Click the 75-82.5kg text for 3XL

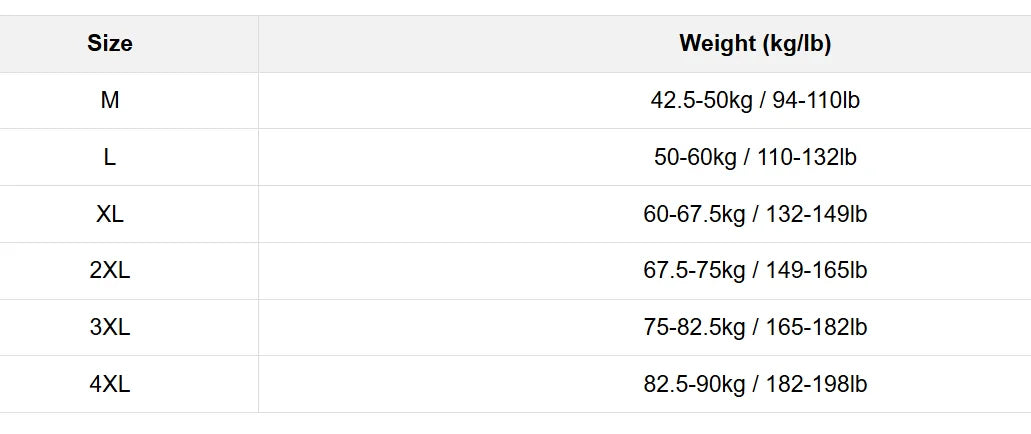pos(694,329)
